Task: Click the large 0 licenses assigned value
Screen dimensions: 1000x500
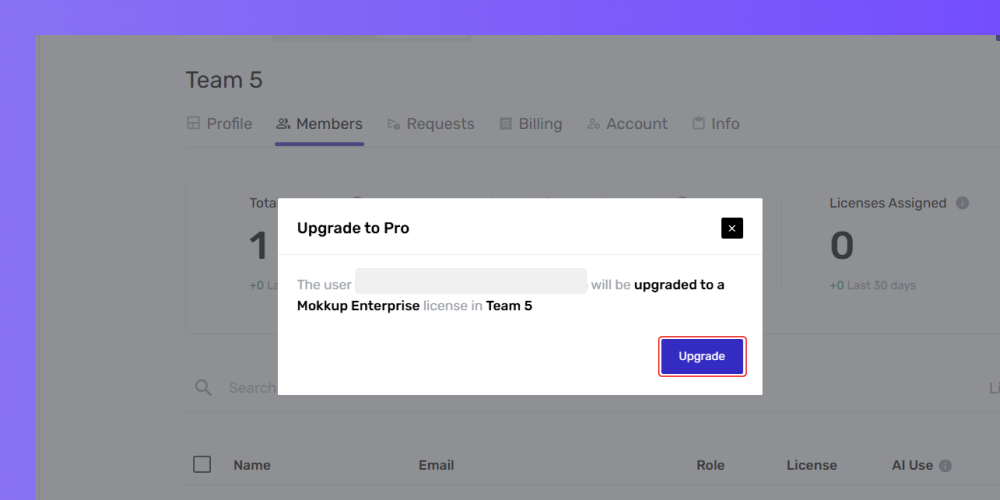Action: [842, 247]
